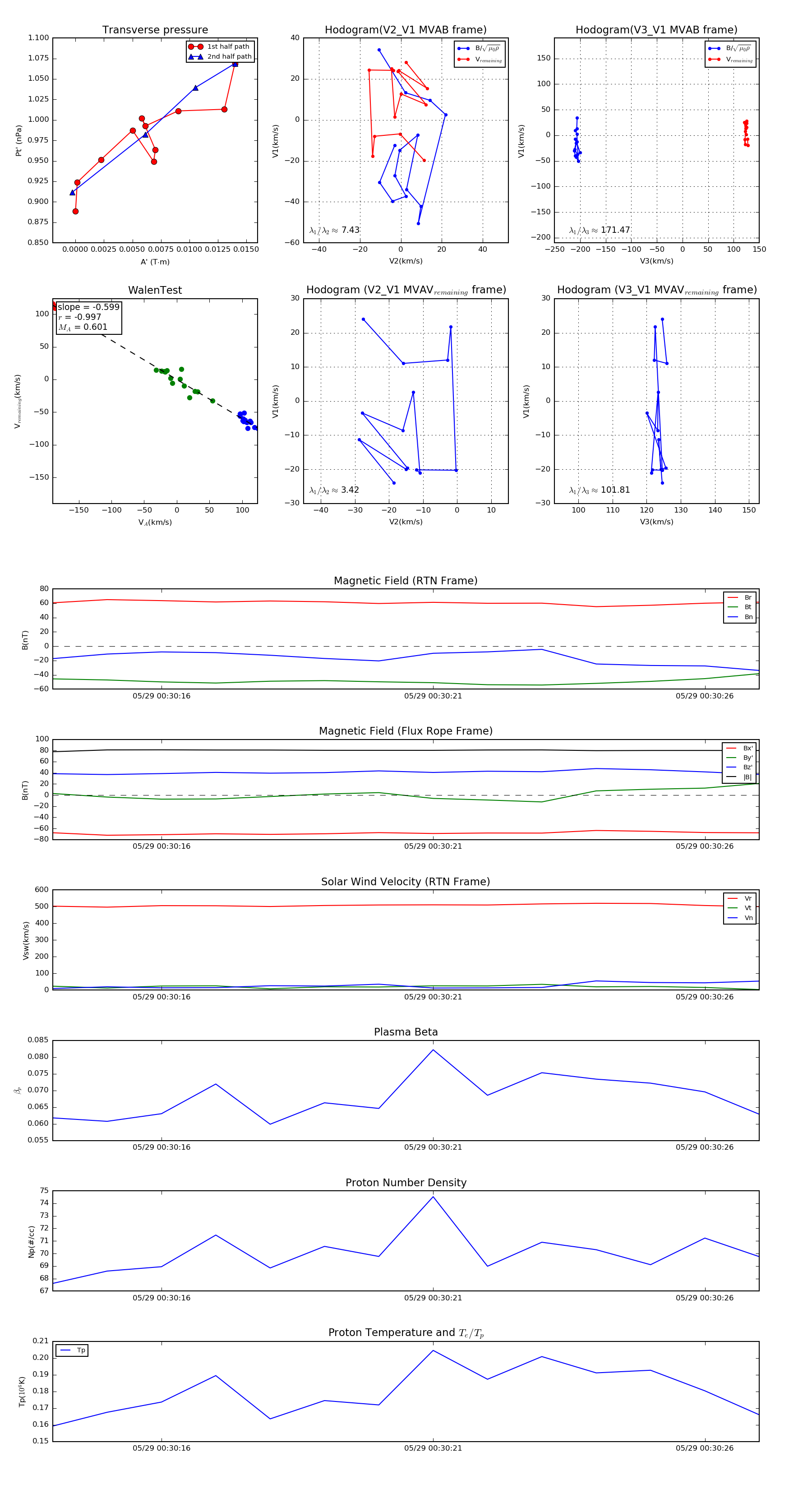Click the peak of the Plasma Beta curve
This screenshot has height=1489, width=812.
pyautogui.click(x=433, y=1050)
